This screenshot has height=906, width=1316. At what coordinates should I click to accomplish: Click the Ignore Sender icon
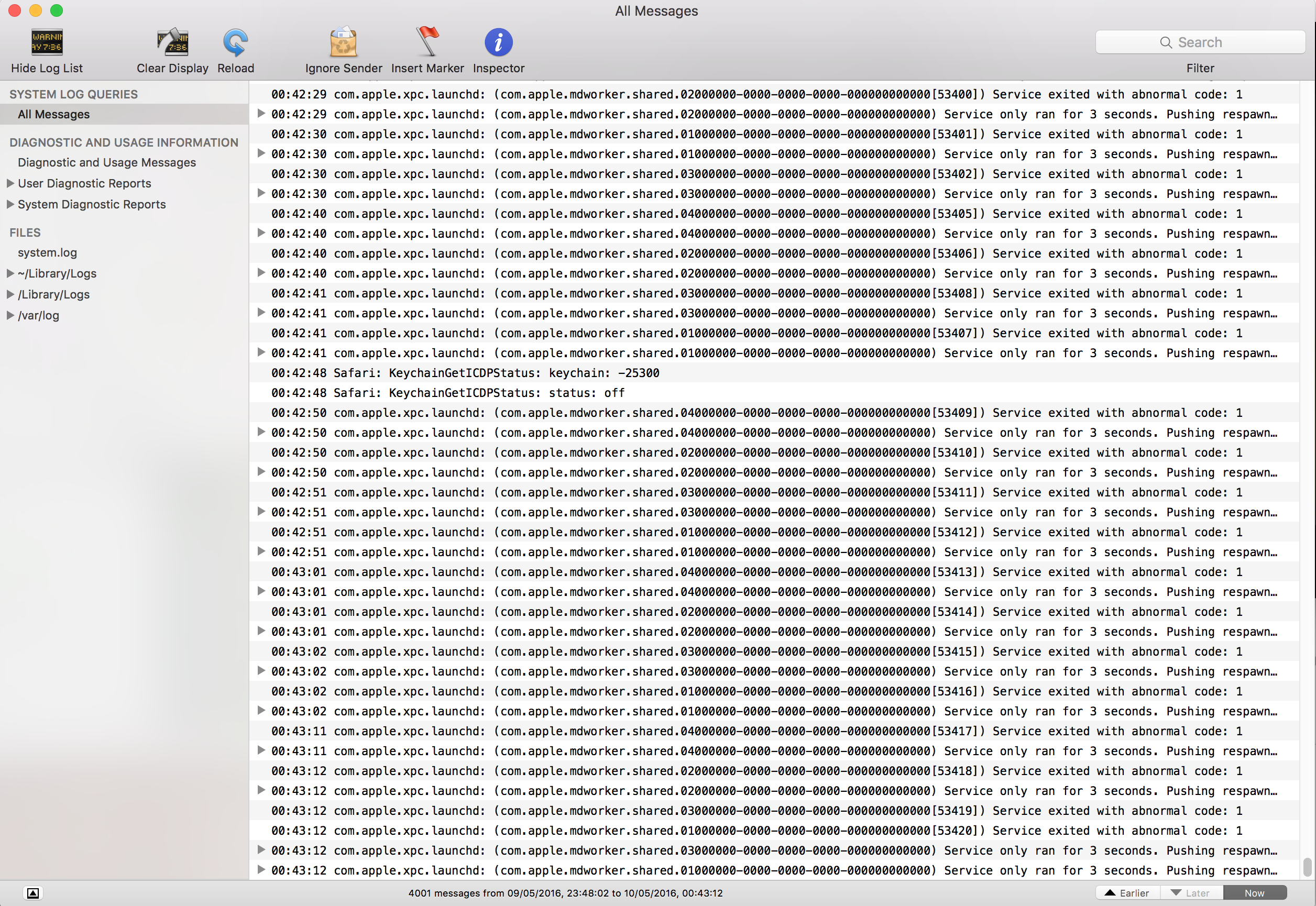click(343, 42)
